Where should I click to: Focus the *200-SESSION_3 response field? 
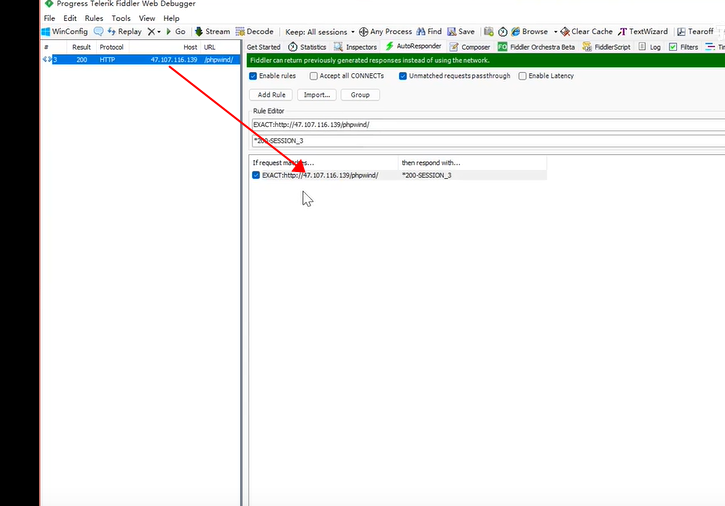488,141
